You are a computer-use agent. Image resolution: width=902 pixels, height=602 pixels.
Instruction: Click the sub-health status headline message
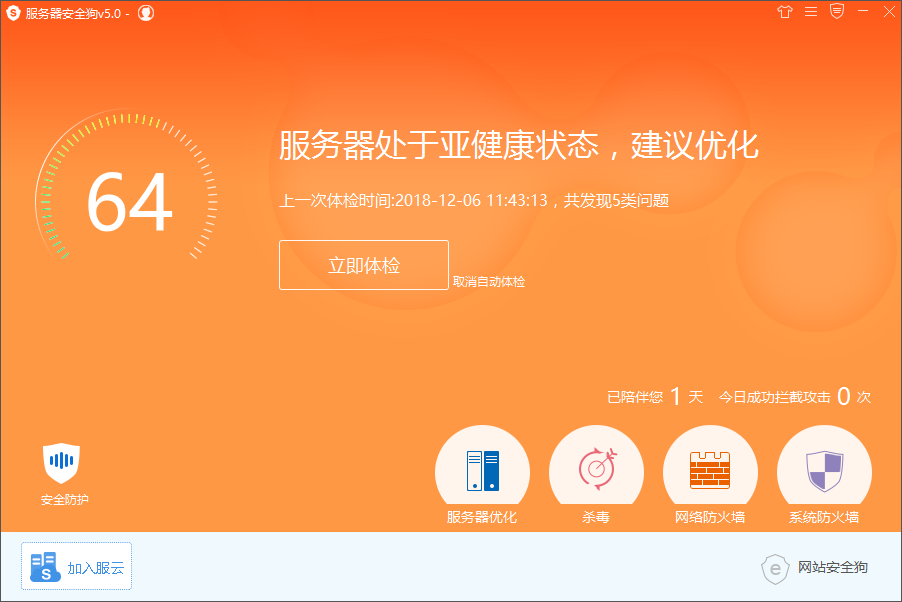pyautogui.click(x=520, y=146)
